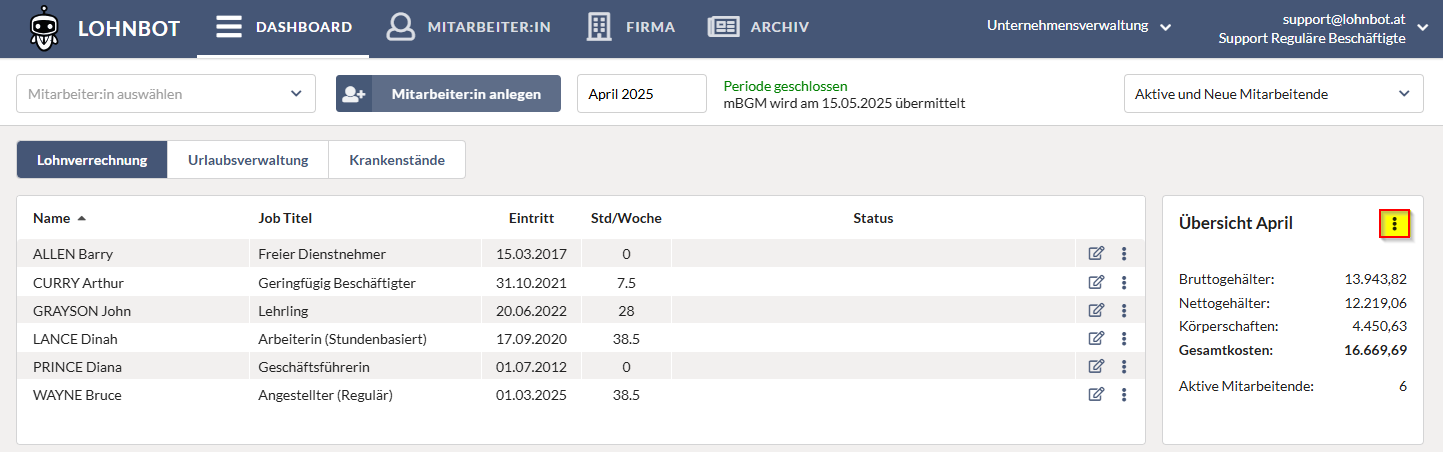Open the Aktive und Neue Mitarbeitende filter
This screenshot has width=1443, height=452.
pos(1273,94)
